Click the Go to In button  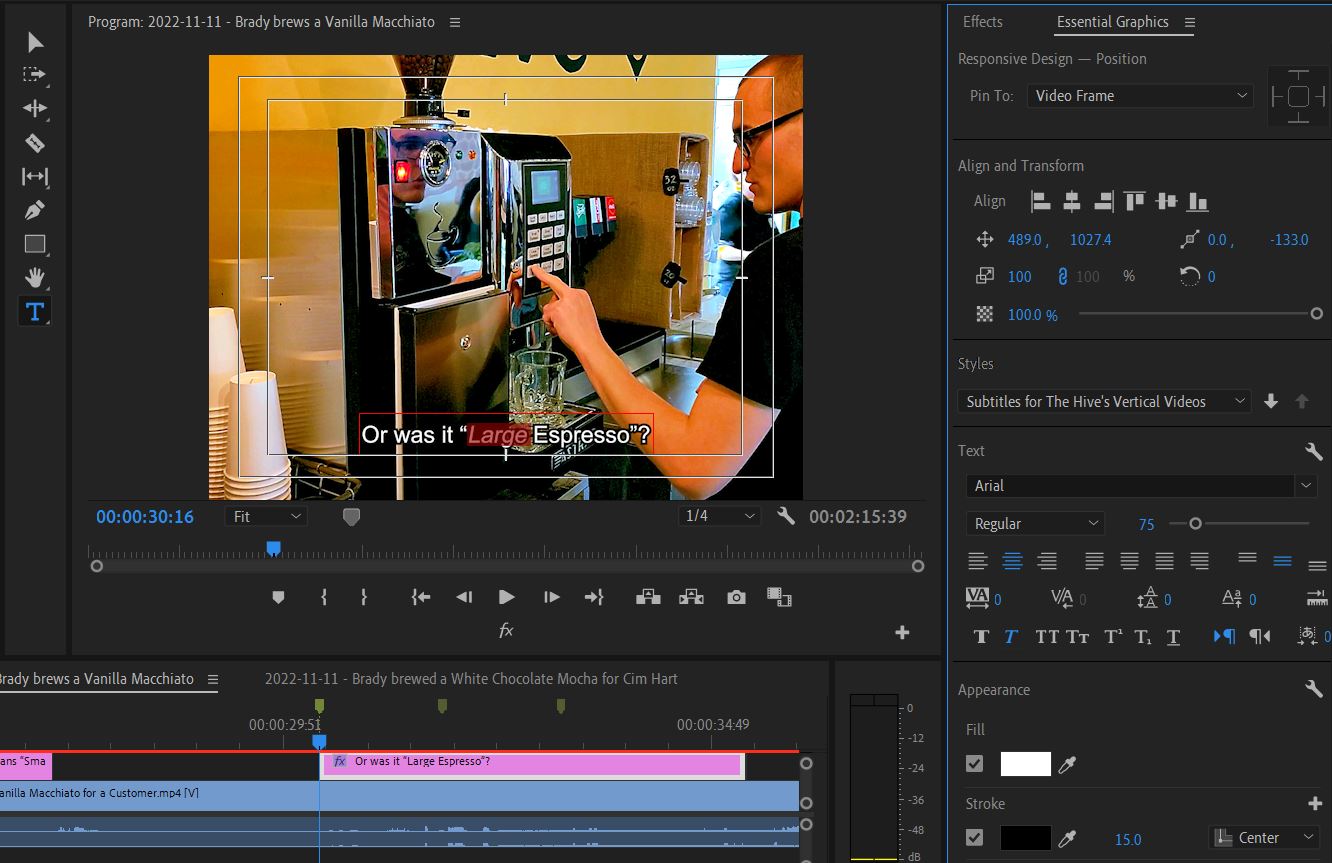[421, 597]
